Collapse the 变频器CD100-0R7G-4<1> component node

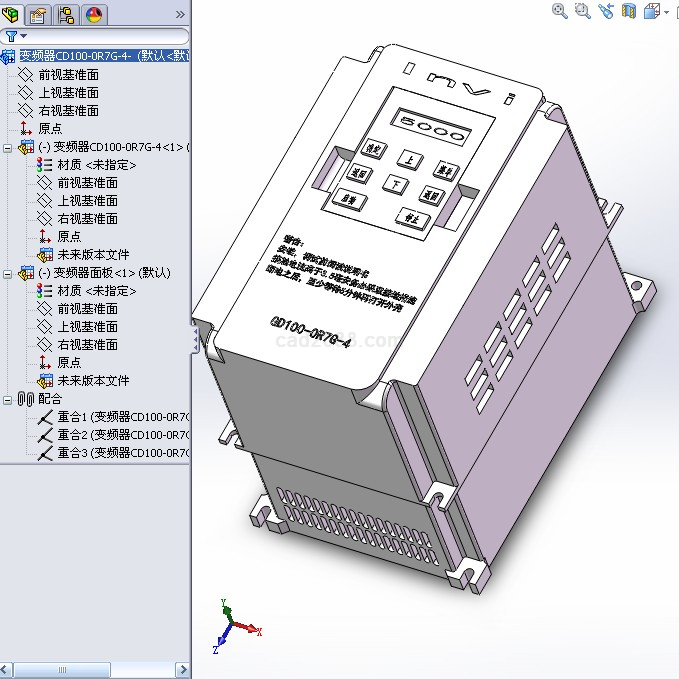pyautogui.click(x=8, y=147)
